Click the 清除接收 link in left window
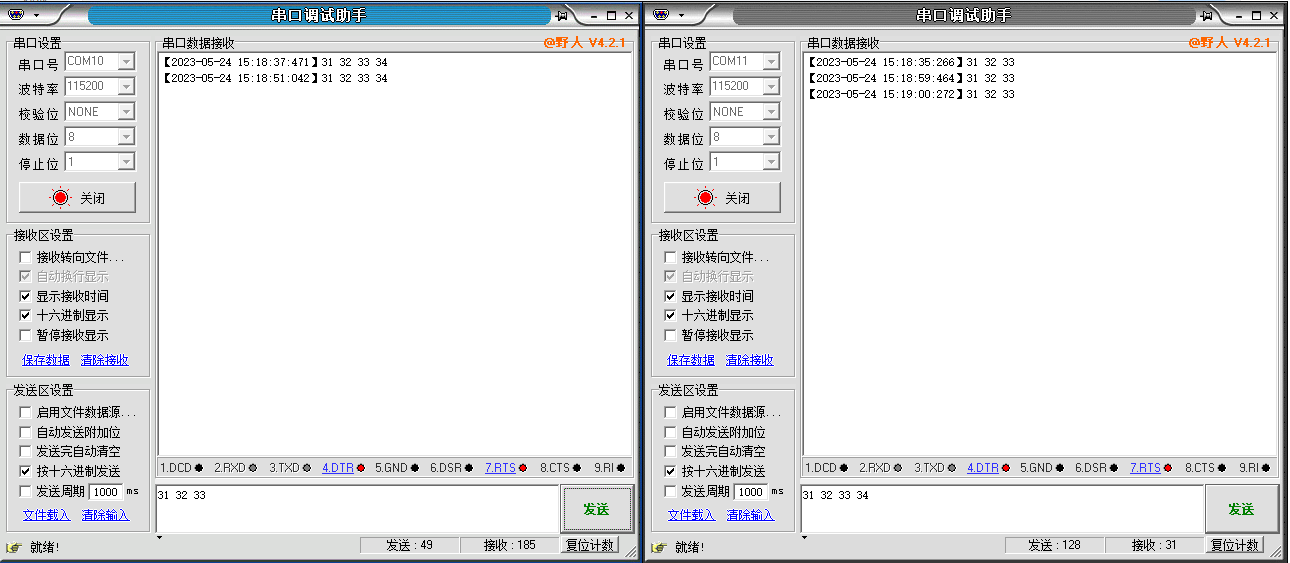 point(104,360)
